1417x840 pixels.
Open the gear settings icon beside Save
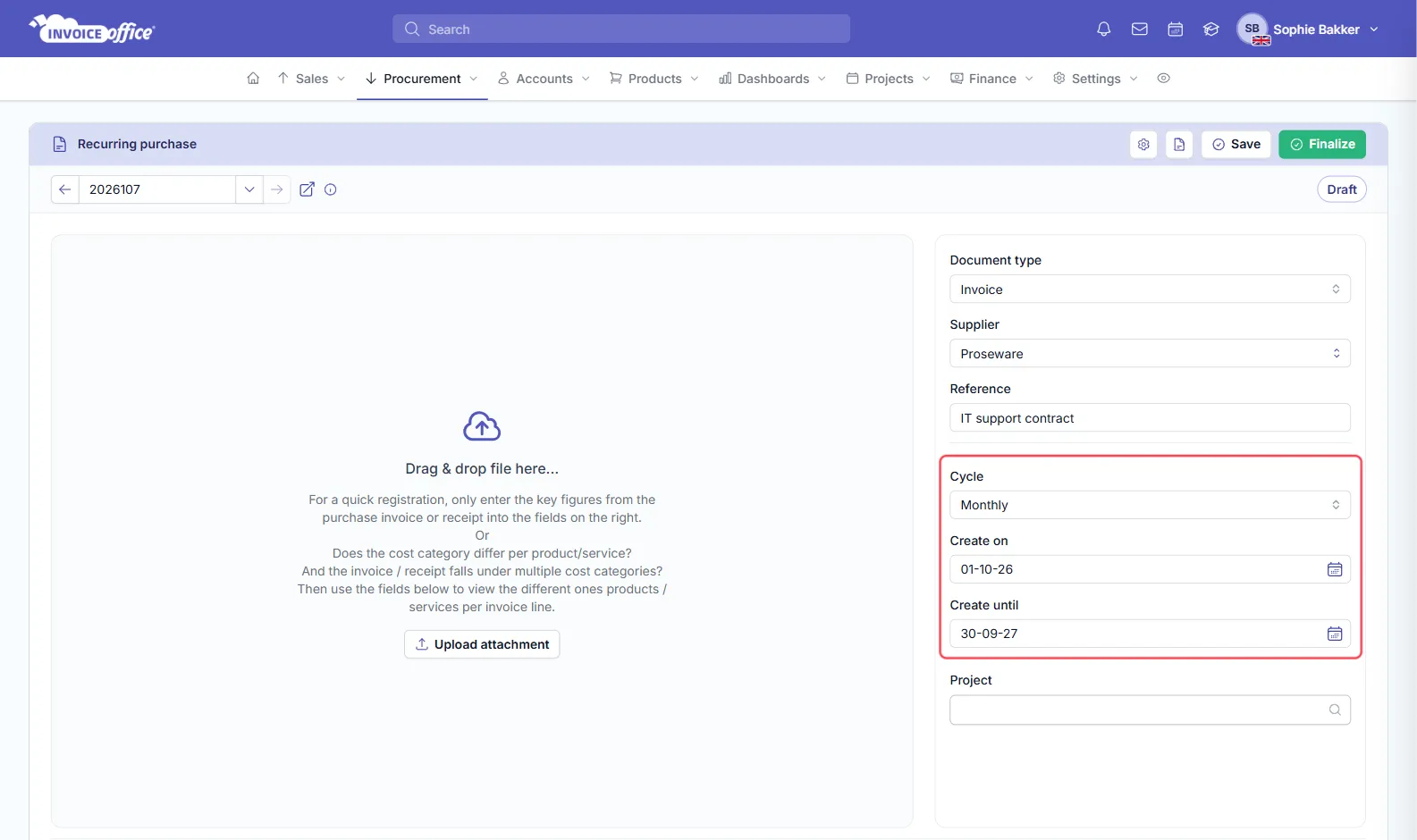click(1143, 144)
